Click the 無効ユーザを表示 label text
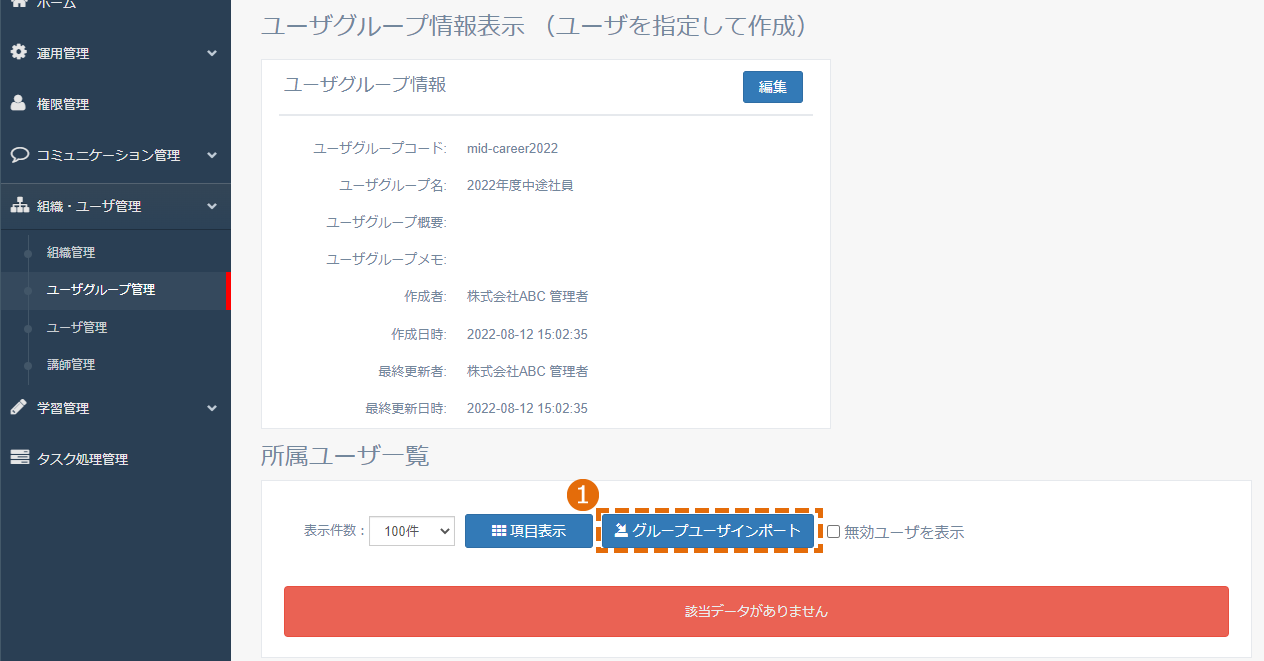 pos(904,532)
